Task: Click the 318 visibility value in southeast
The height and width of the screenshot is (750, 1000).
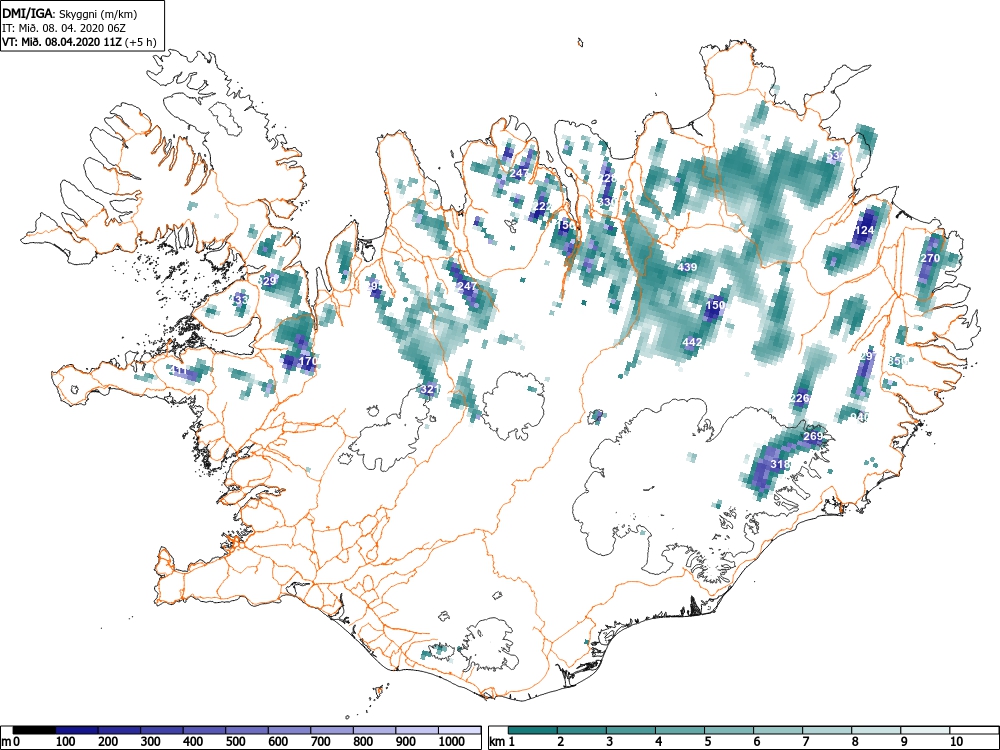Action: click(780, 464)
